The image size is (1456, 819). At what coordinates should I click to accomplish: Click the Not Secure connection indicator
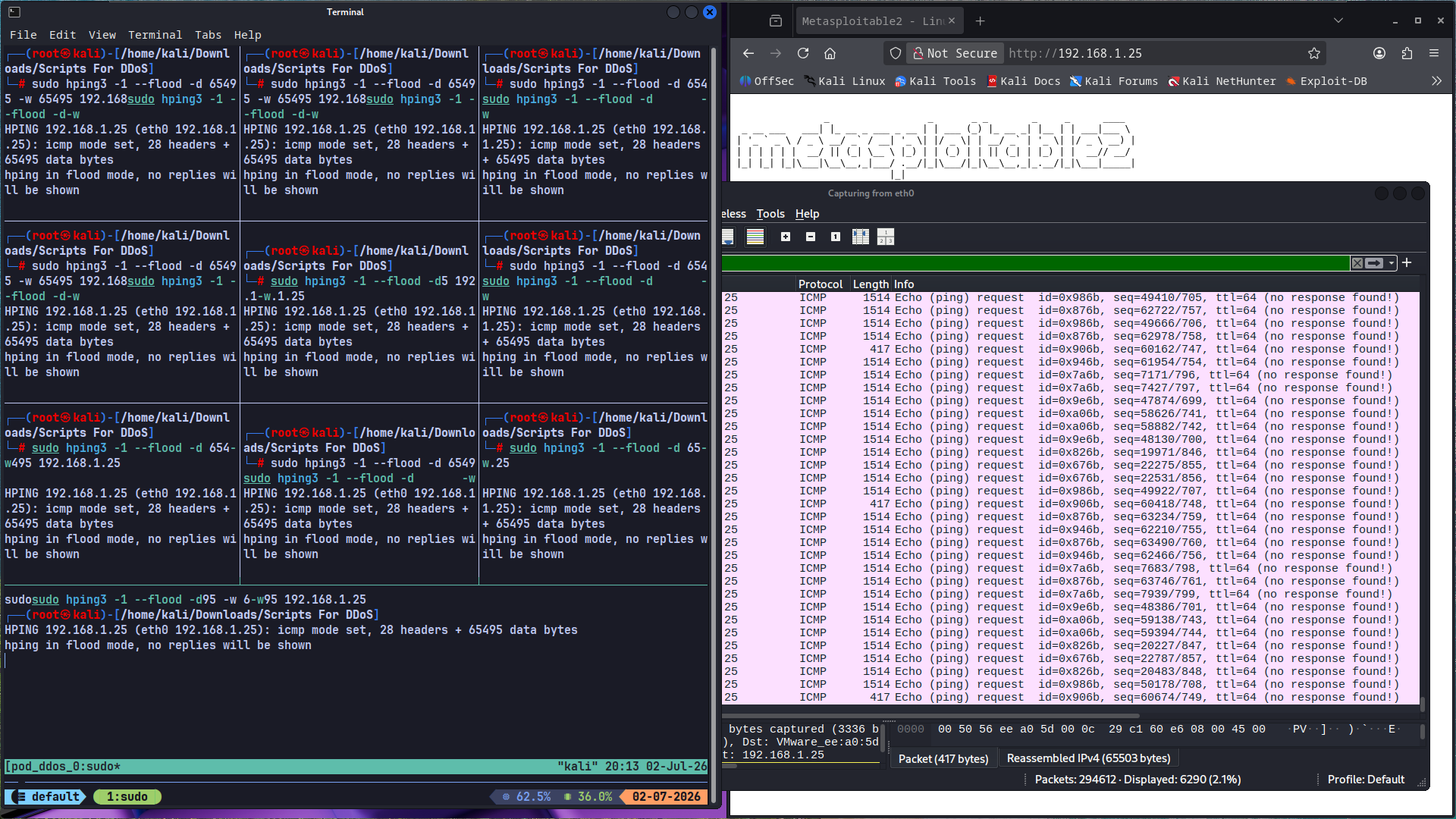[955, 53]
